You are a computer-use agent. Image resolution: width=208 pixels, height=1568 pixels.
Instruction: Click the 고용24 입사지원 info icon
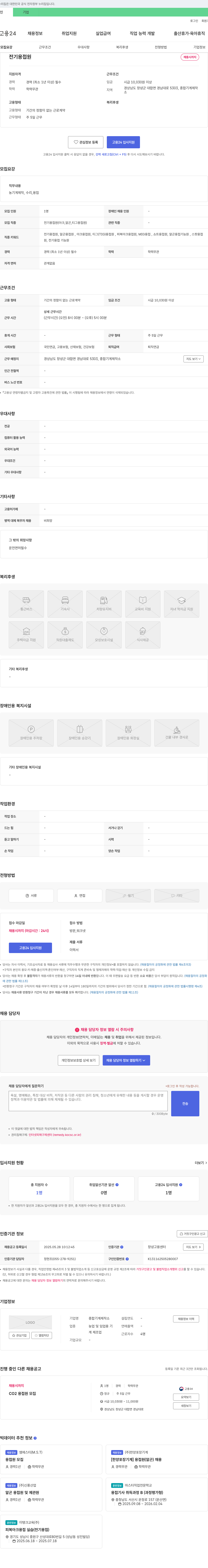[x=181, y=1185]
